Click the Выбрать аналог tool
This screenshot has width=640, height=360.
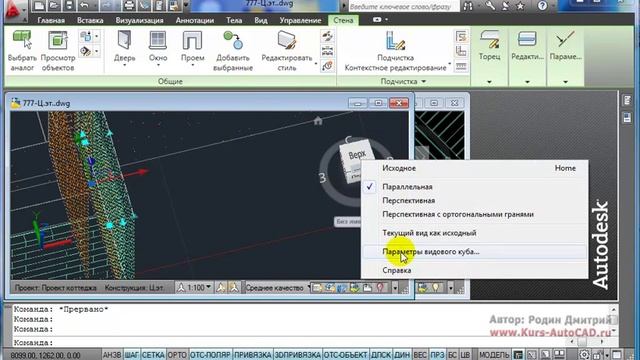tap(22, 51)
